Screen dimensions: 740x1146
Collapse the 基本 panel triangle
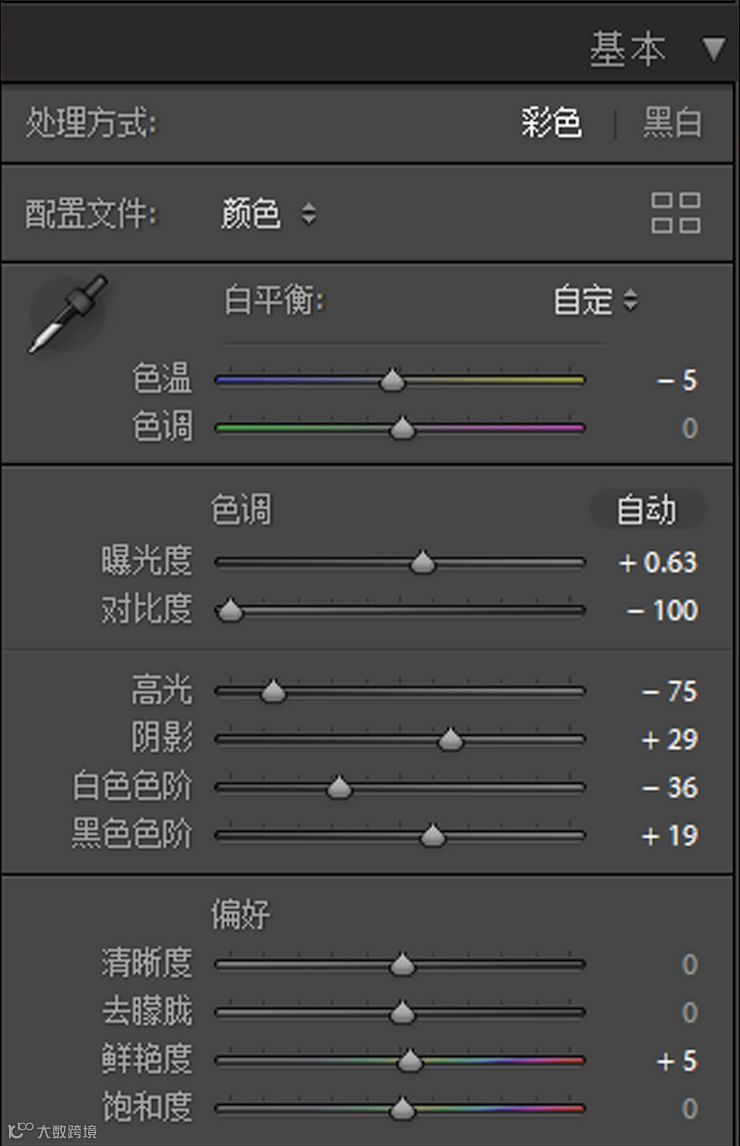pyautogui.click(x=713, y=49)
